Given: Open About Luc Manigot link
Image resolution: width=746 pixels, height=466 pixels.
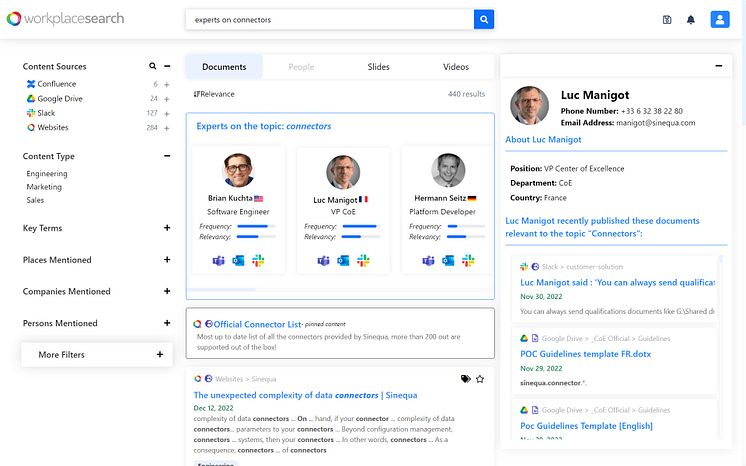Looking at the screenshot, I should point(543,139).
